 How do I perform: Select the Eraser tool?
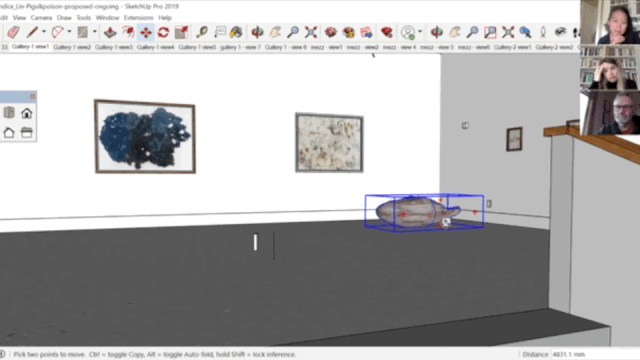point(13,32)
